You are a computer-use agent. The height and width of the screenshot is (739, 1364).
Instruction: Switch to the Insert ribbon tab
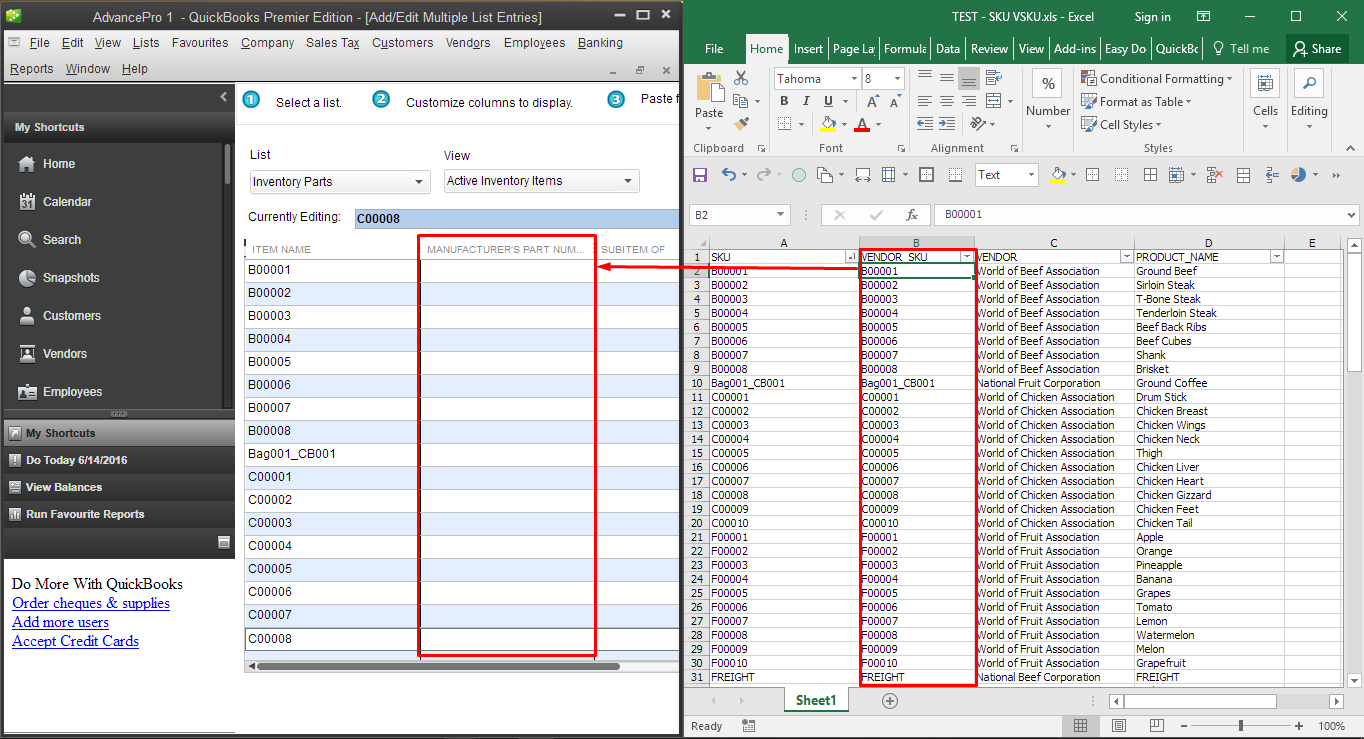(x=808, y=49)
